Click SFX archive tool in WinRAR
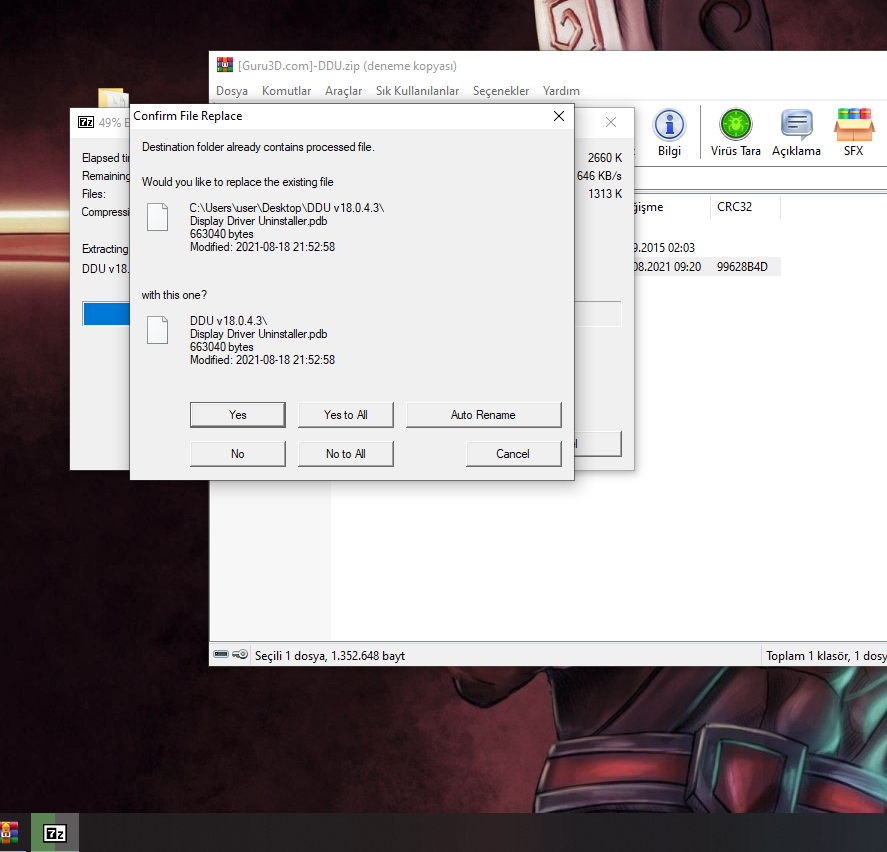 click(854, 133)
